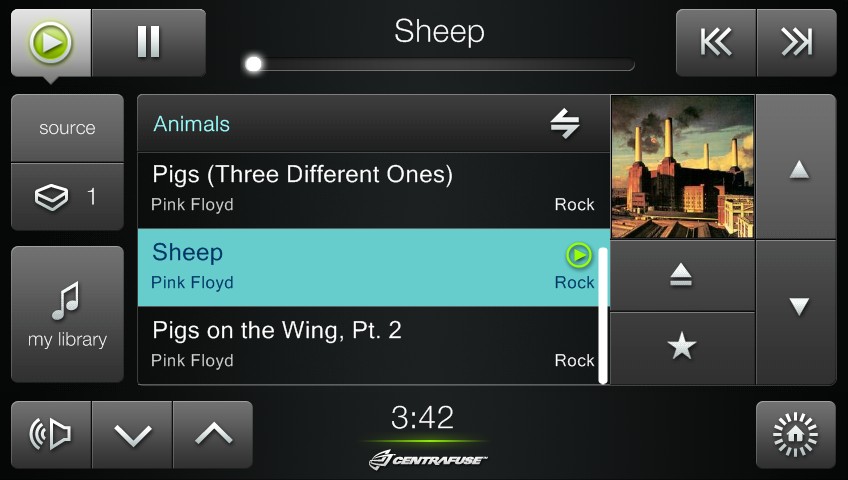Viewport: 848px width, 480px height.
Task: Skip forward to the next track
Action: [x=796, y=42]
